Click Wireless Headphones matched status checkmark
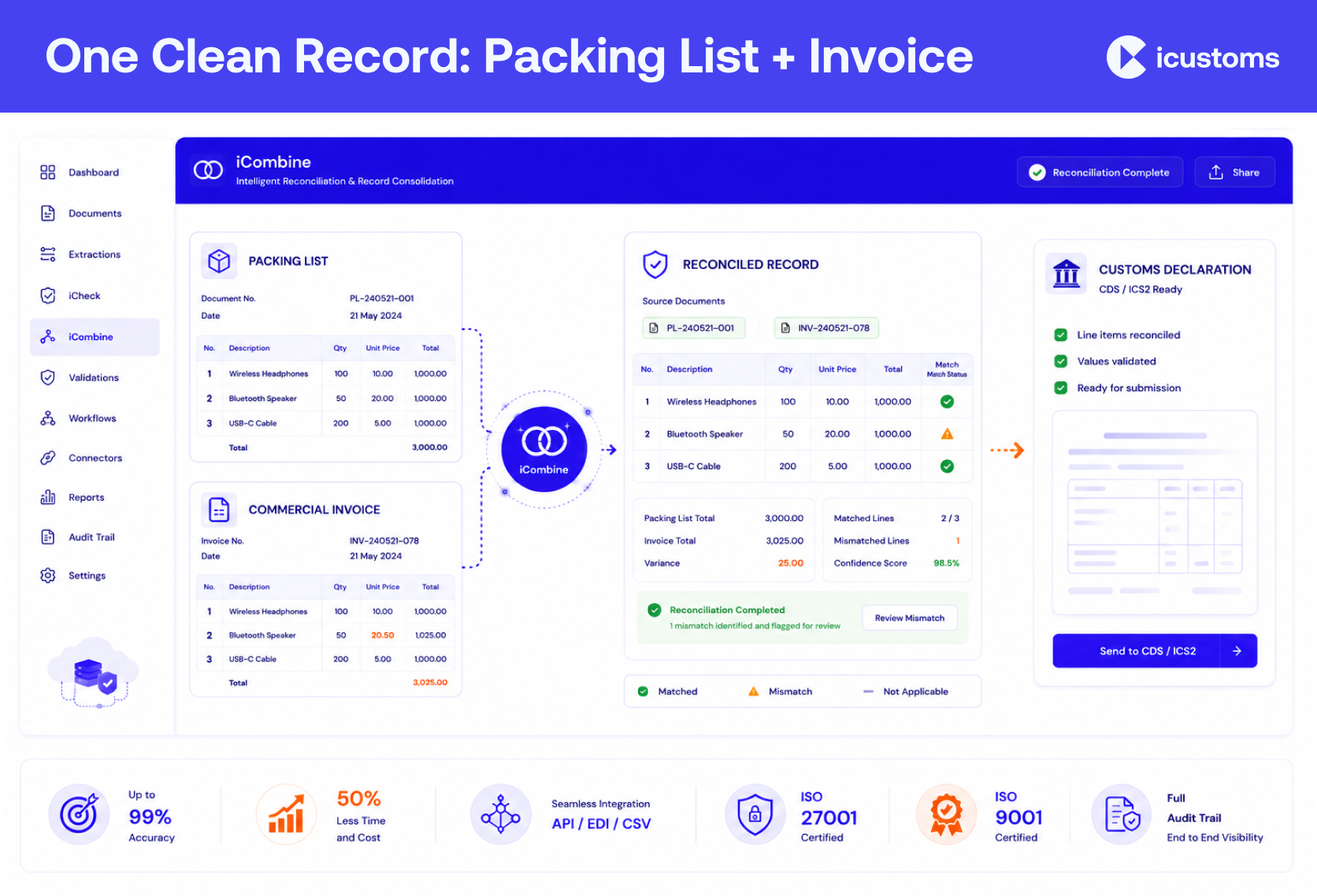This screenshot has height=896, width=1317. click(947, 402)
